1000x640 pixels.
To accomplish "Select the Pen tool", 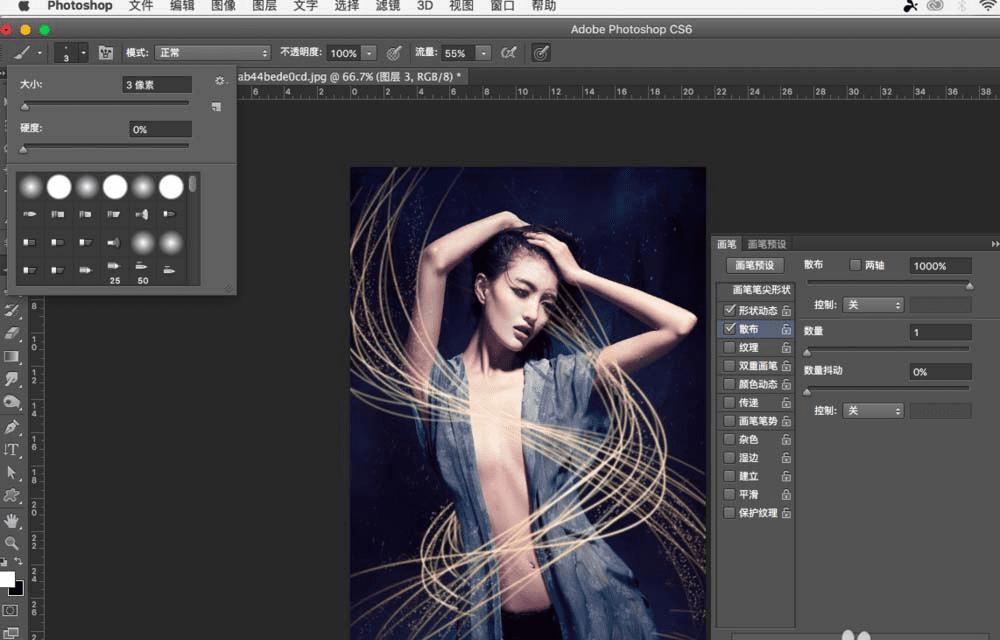I will (12, 427).
